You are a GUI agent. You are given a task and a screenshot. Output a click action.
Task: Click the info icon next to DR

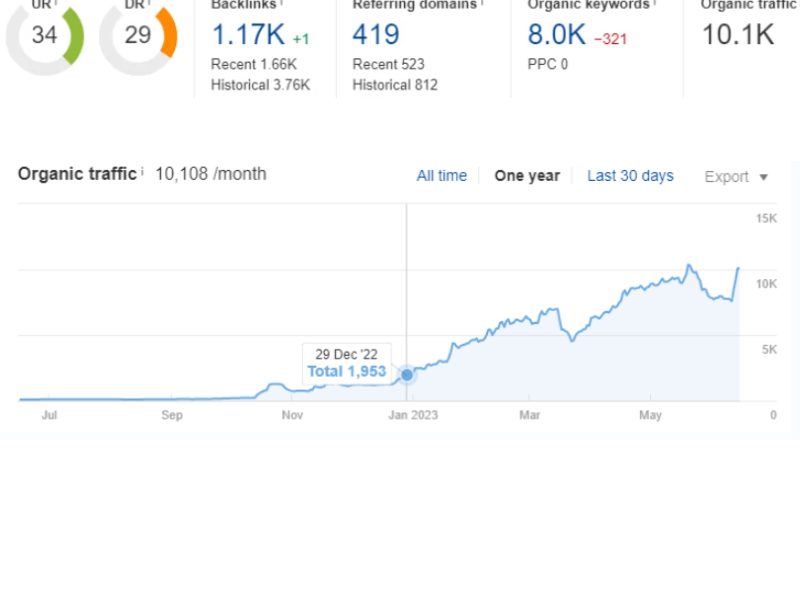[x=149, y=4]
